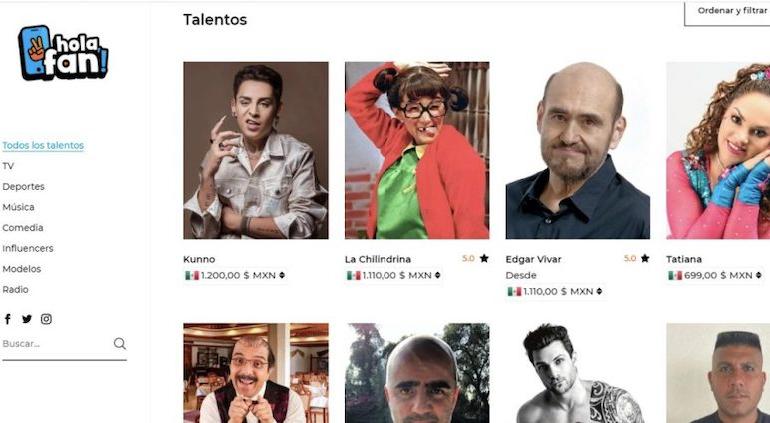Screen dimensions: 770x423
Task: Click into the Buscar search field
Action: click(56, 344)
